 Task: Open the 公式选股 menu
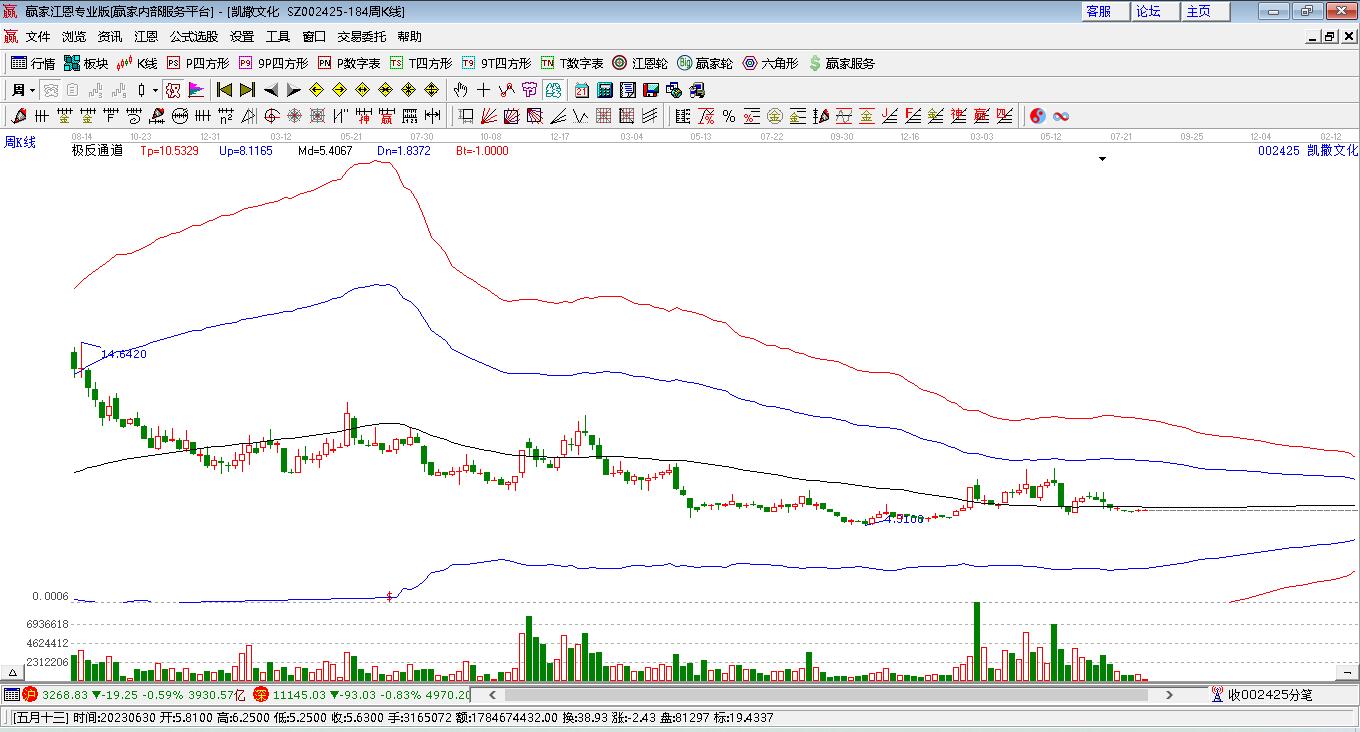click(193, 36)
